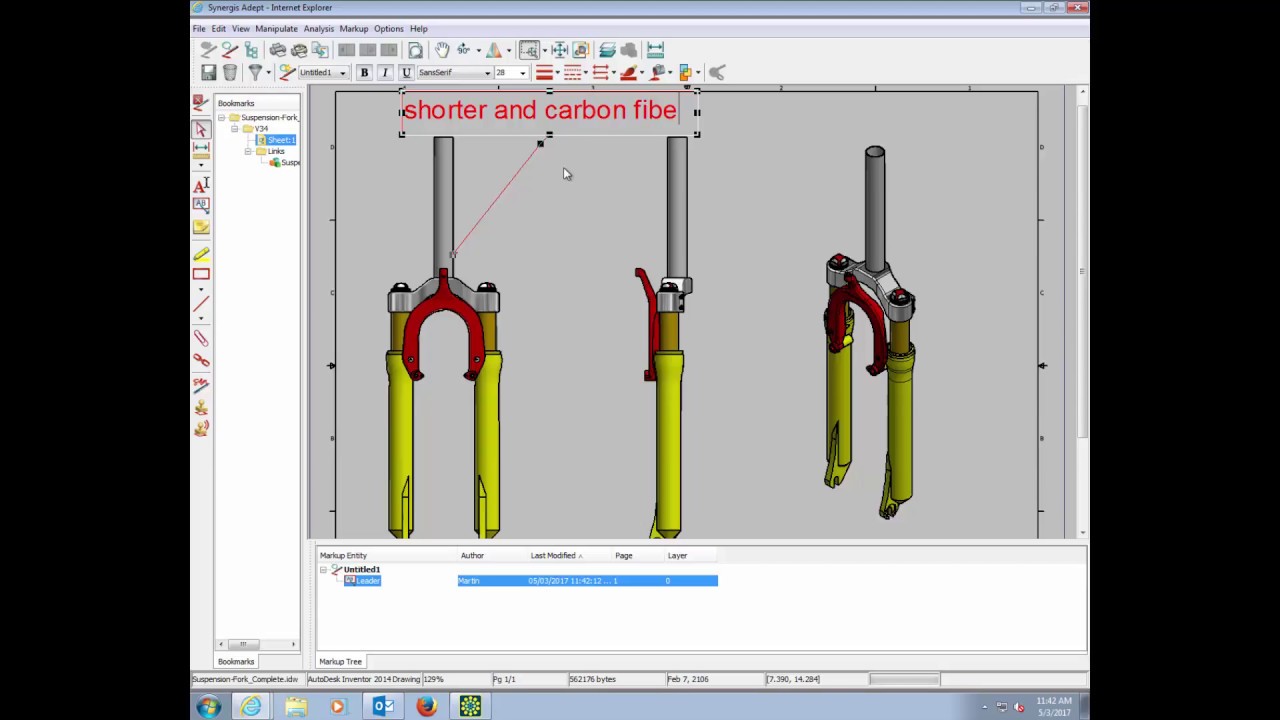Switch to the Bookmarks bottom tab

[x=236, y=661]
